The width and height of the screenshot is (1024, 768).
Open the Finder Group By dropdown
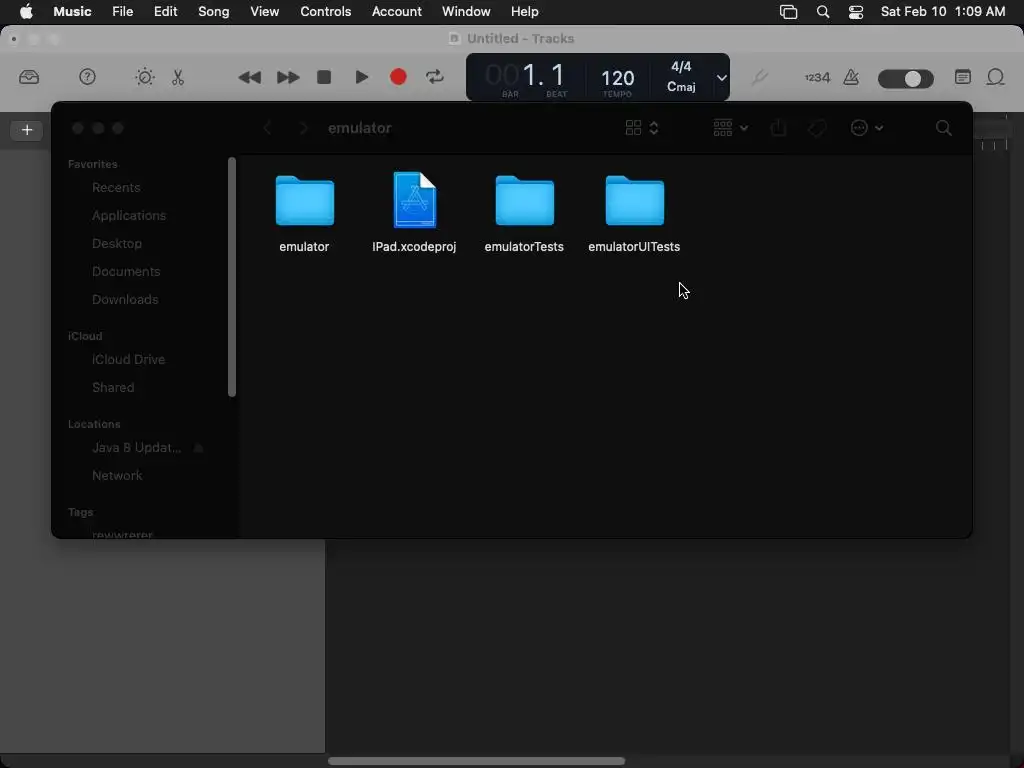[x=730, y=128]
